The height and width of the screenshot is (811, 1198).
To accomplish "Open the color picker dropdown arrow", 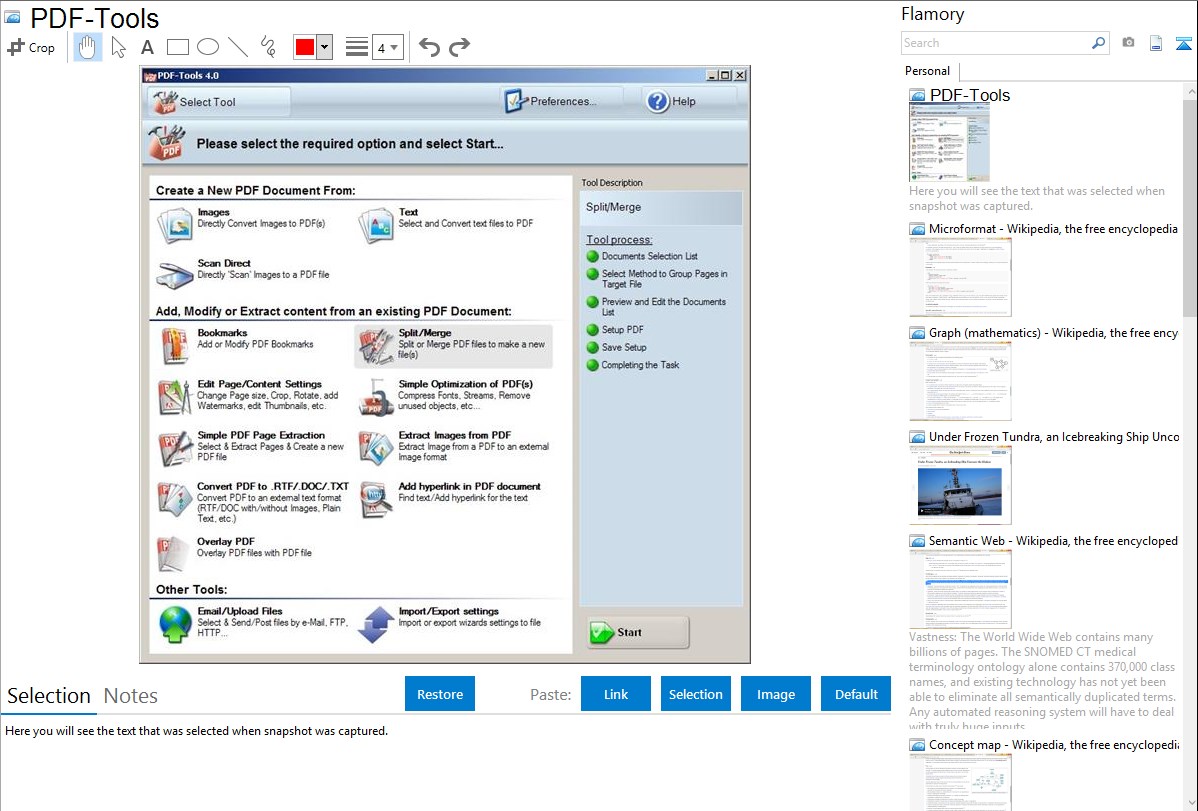I will pos(325,47).
